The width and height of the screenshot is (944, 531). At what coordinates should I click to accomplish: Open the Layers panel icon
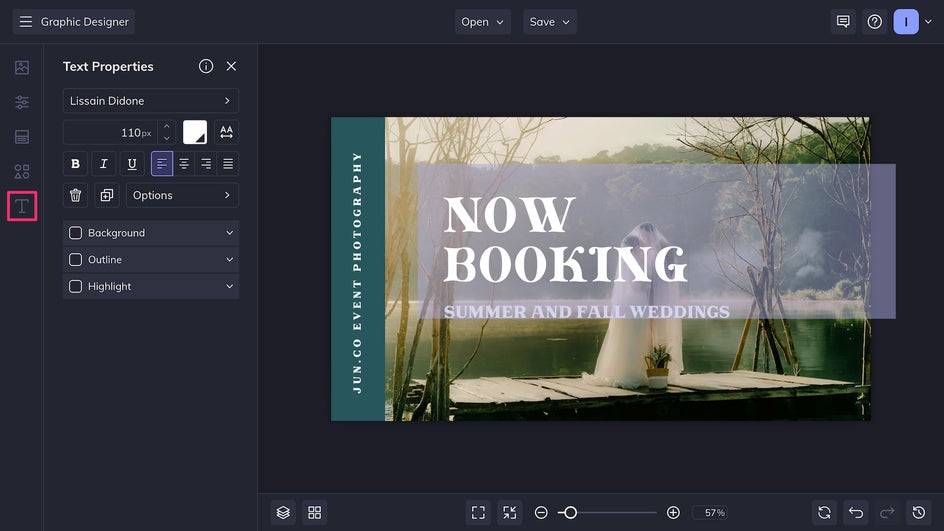(283, 512)
